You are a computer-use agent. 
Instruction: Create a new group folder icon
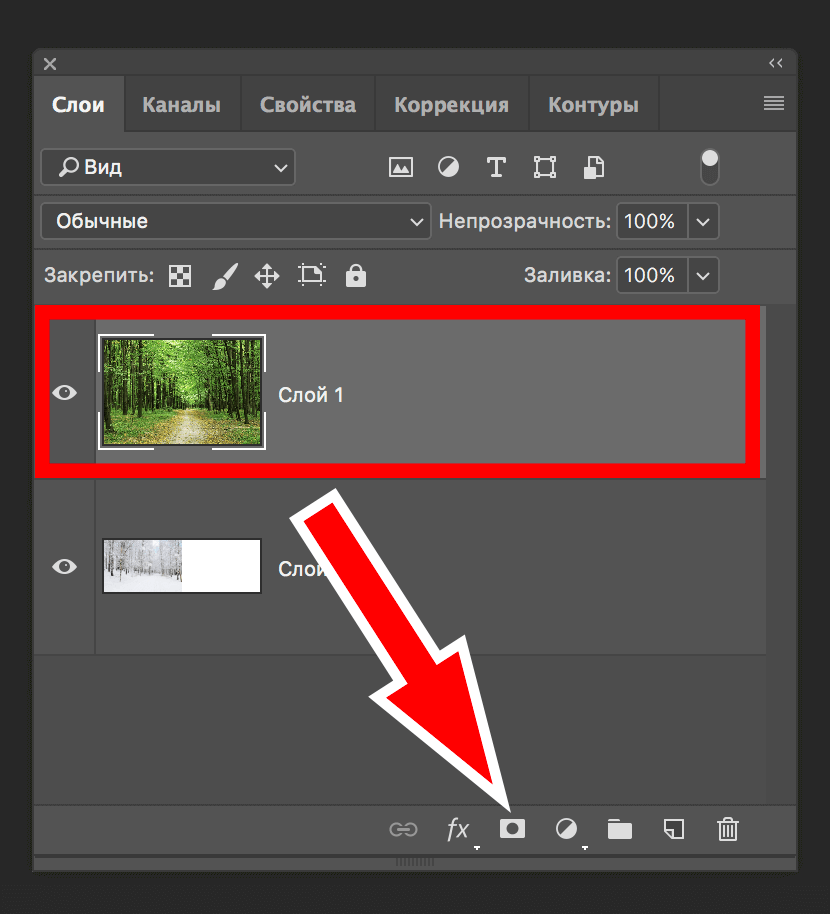point(620,828)
